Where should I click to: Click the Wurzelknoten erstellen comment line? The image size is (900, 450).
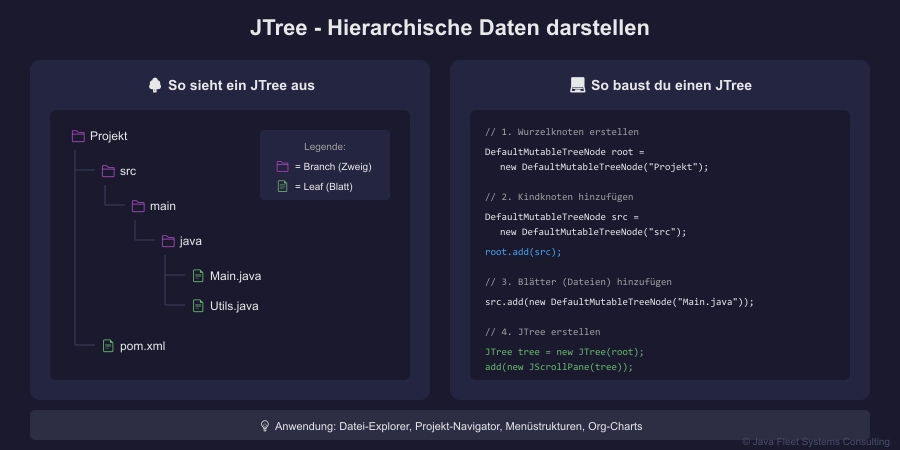point(561,132)
